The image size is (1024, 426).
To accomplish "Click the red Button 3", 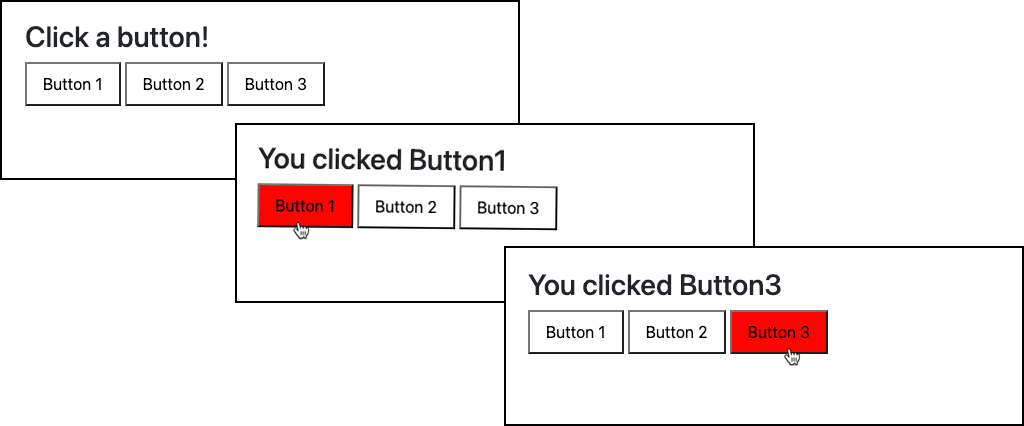I will (x=778, y=332).
